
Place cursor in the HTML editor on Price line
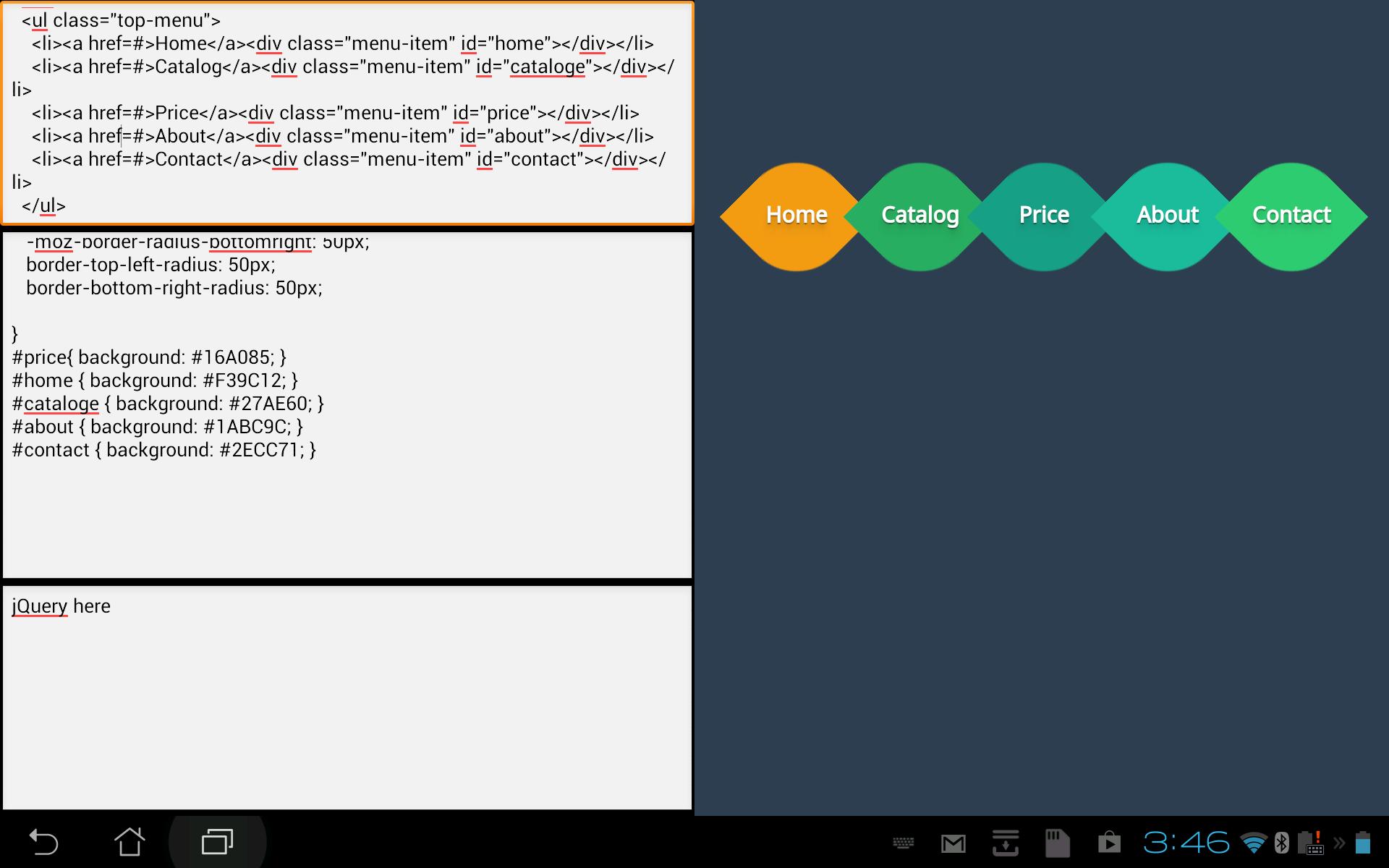(x=336, y=114)
